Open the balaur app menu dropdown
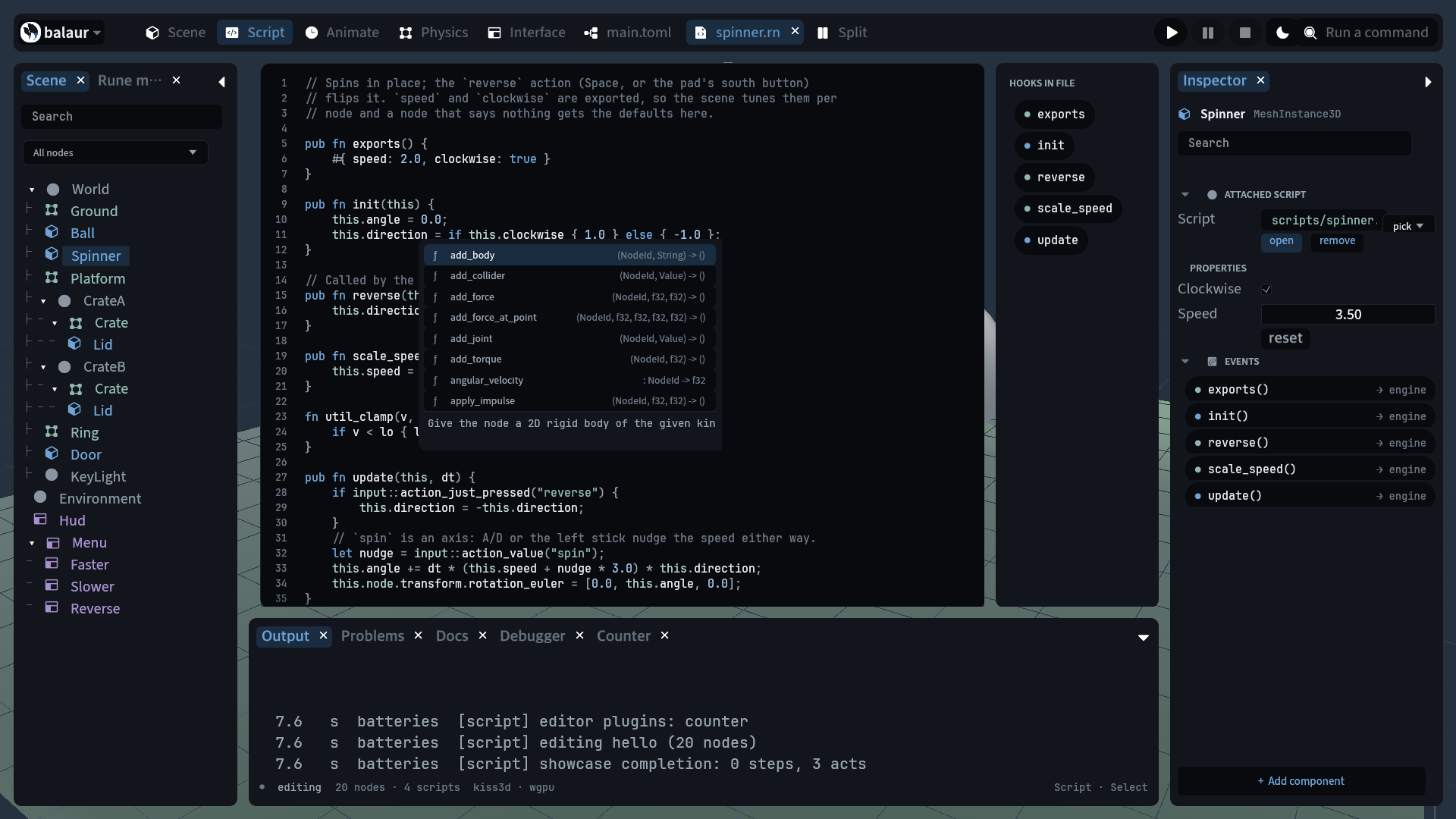1456x819 pixels. [61, 33]
